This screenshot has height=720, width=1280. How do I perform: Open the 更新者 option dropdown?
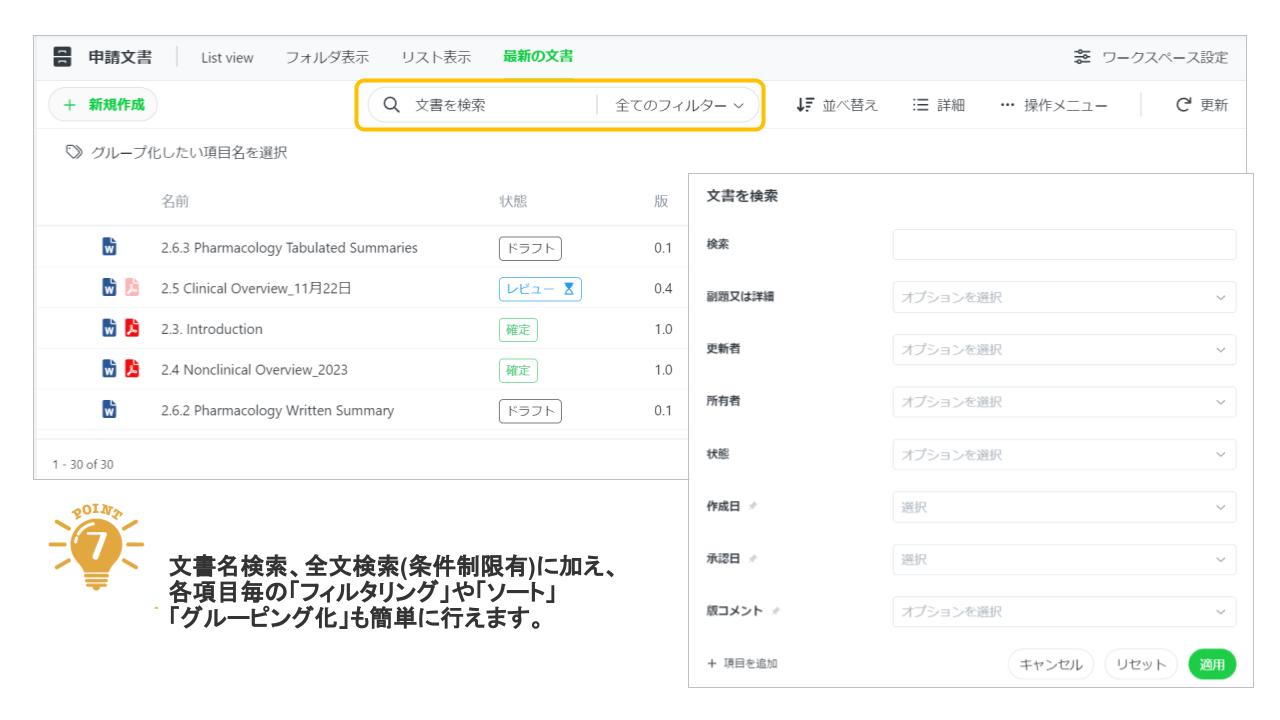click(x=1064, y=350)
